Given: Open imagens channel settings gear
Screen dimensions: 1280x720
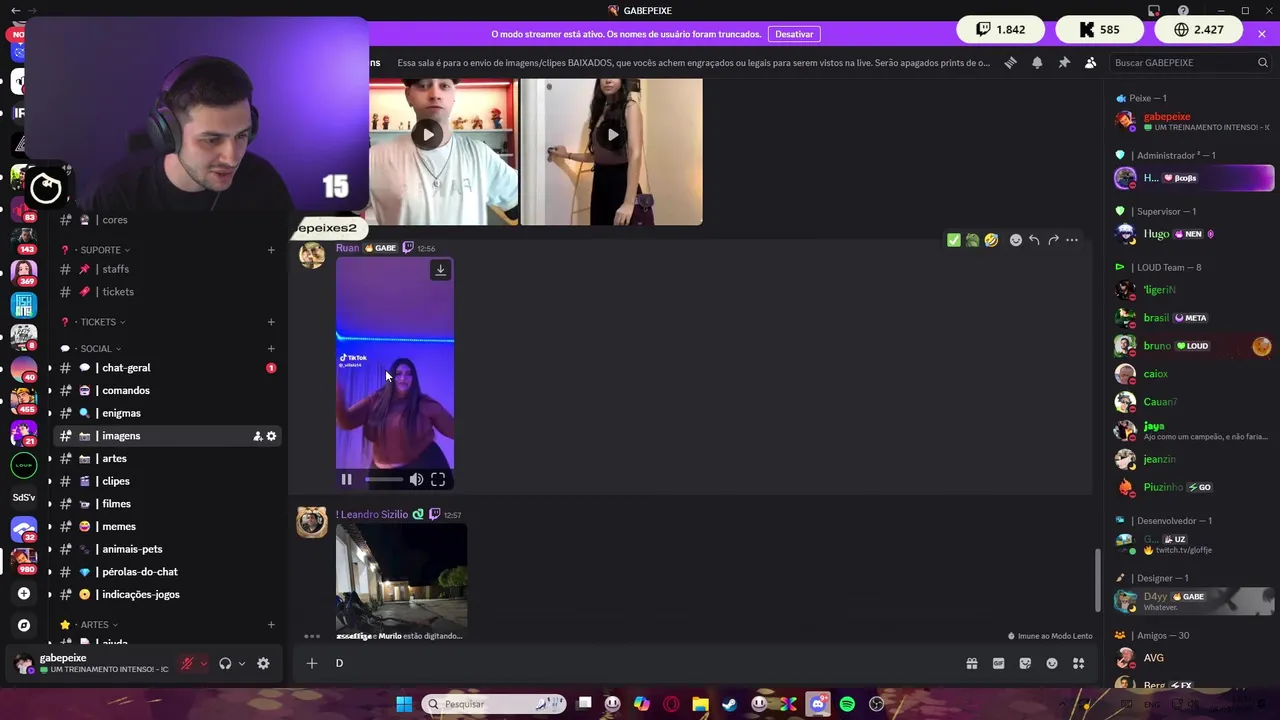Looking at the screenshot, I should (x=271, y=436).
